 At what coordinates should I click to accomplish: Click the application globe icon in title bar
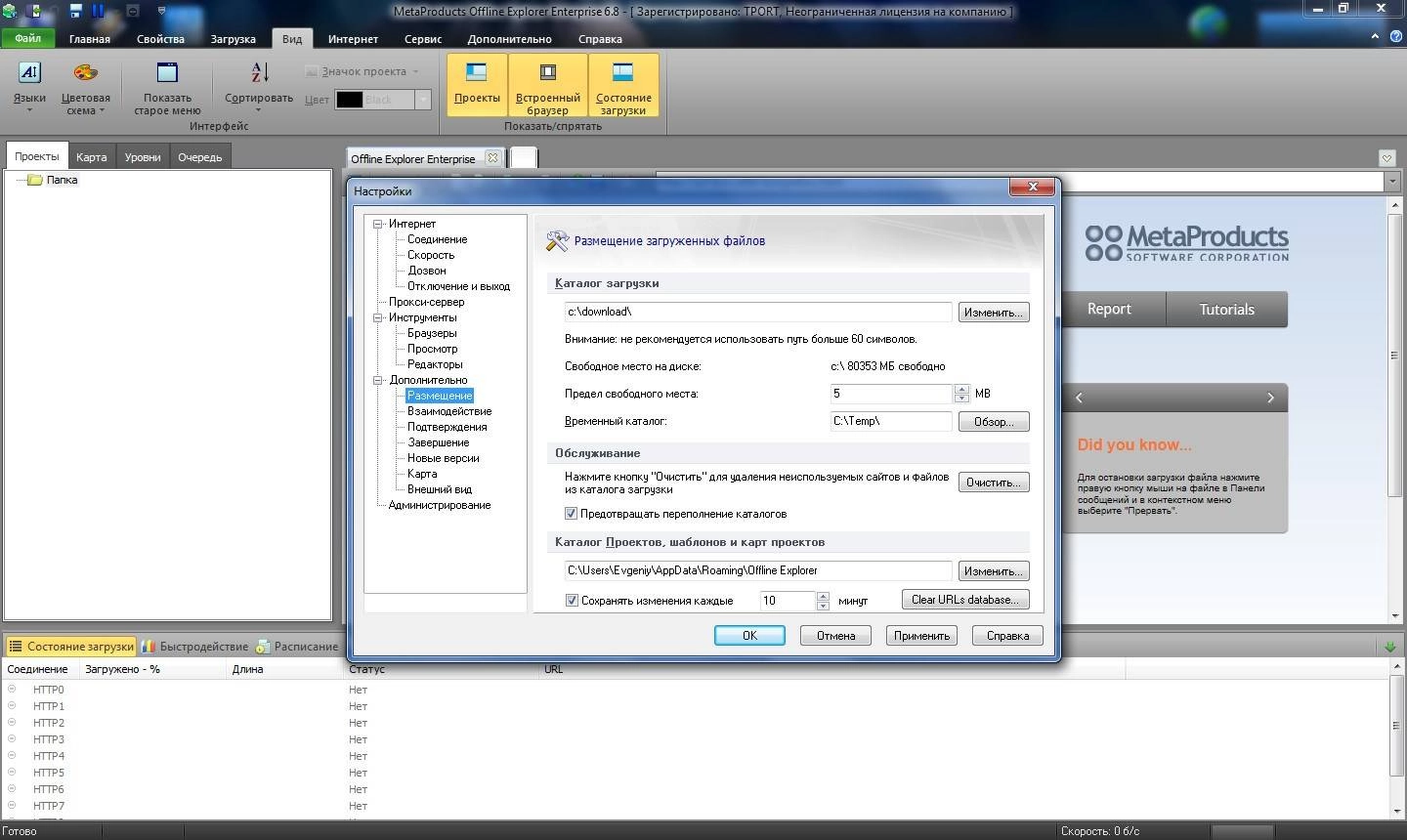click(11, 11)
